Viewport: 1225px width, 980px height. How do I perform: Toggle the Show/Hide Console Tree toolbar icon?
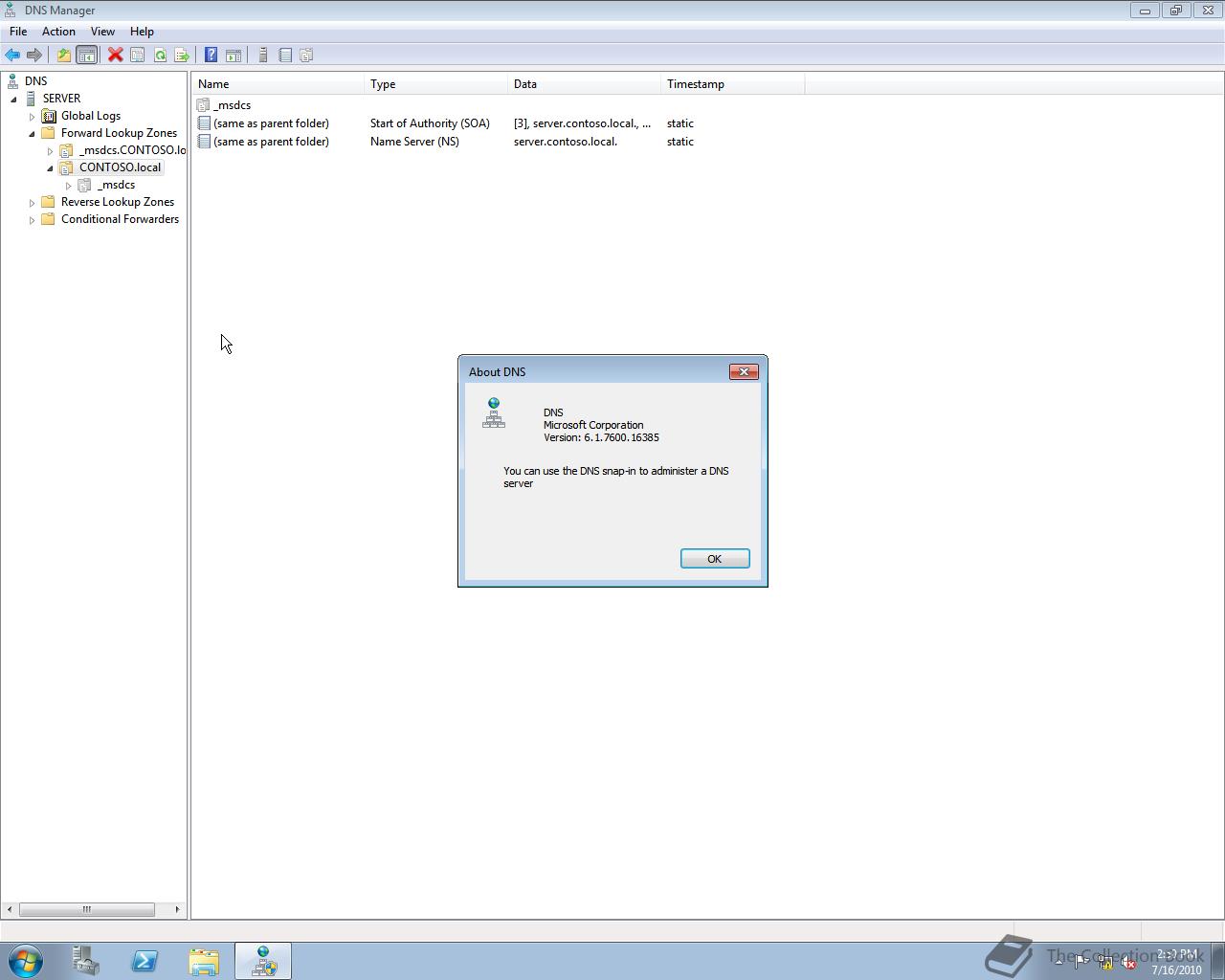click(x=86, y=56)
